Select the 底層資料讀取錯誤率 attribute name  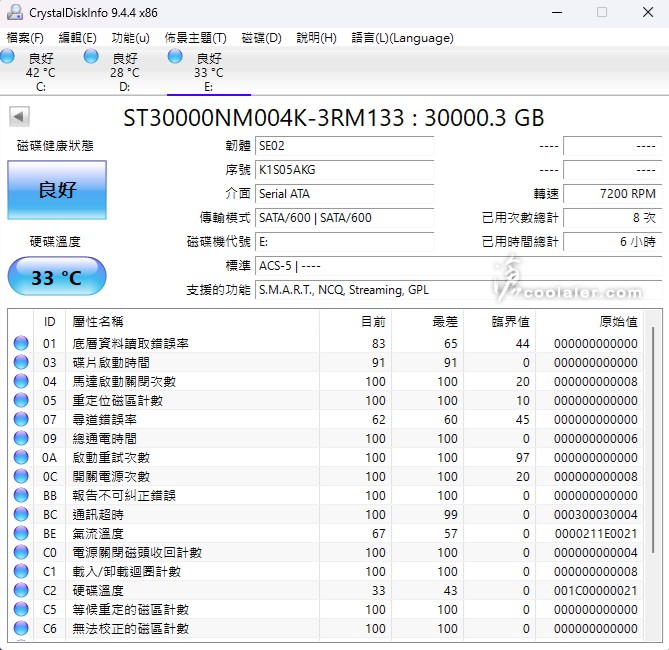131,343
